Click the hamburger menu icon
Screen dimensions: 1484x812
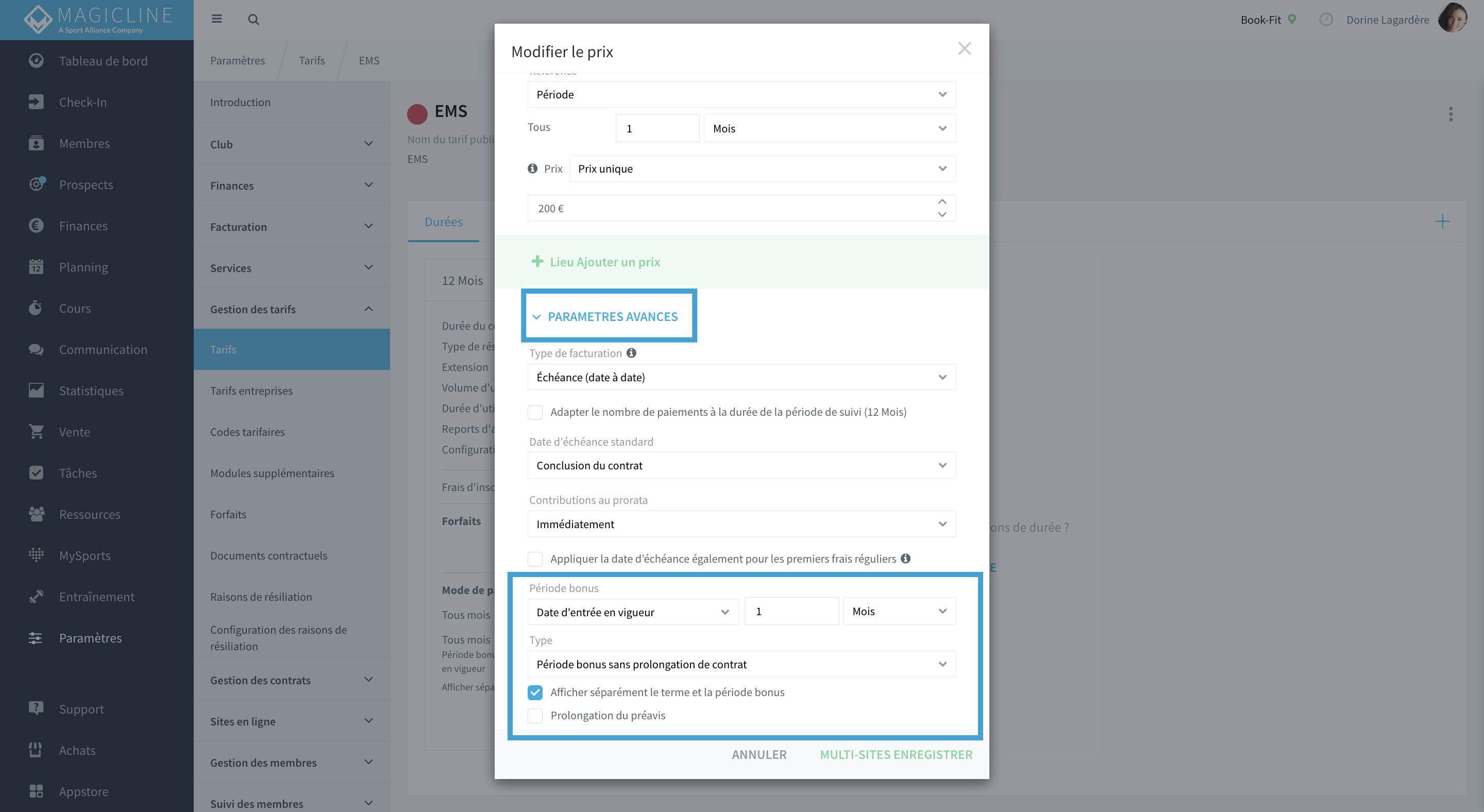tap(216, 19)
